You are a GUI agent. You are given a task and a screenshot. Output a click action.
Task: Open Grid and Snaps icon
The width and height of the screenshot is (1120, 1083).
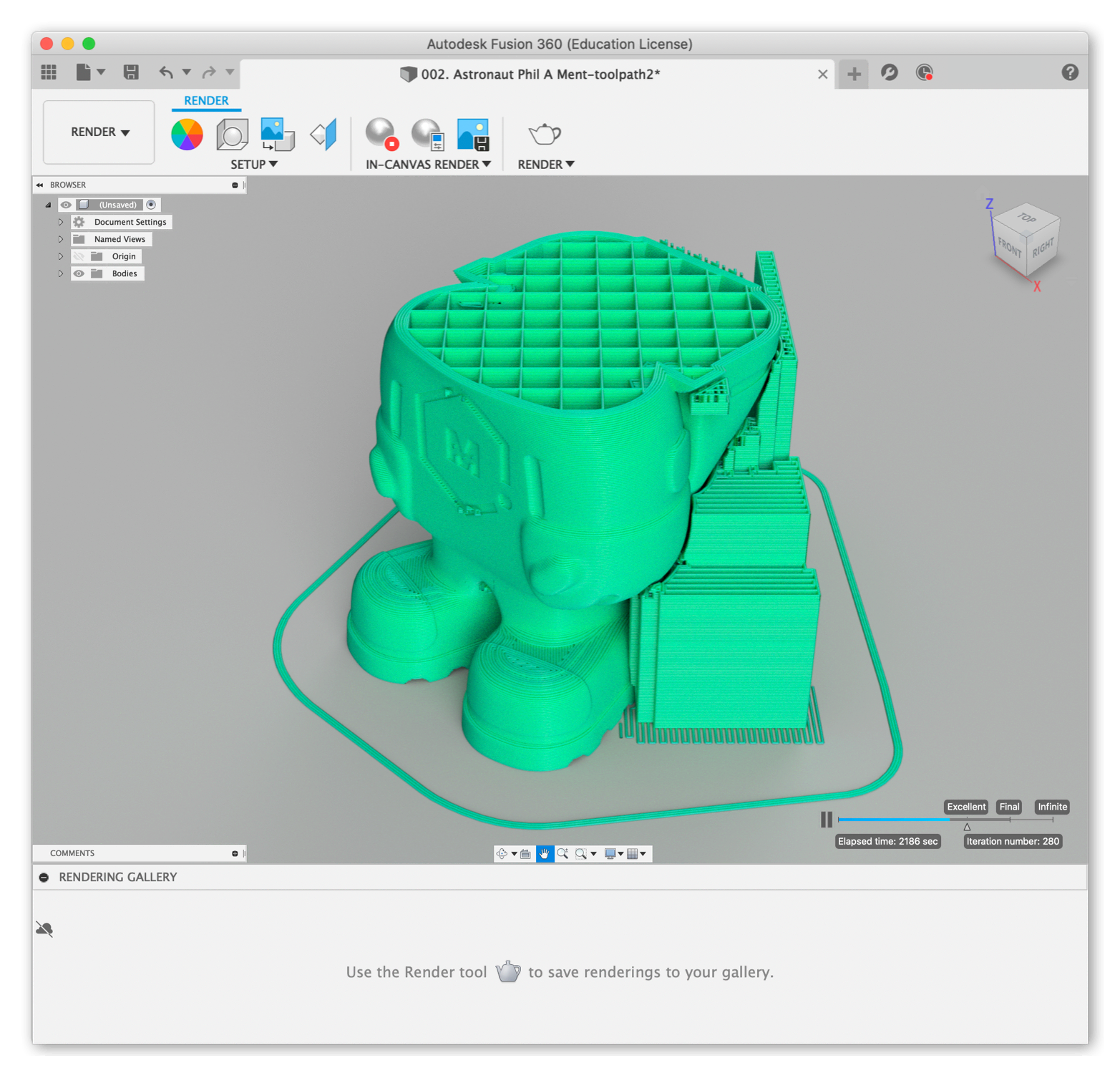click(632, 853)
